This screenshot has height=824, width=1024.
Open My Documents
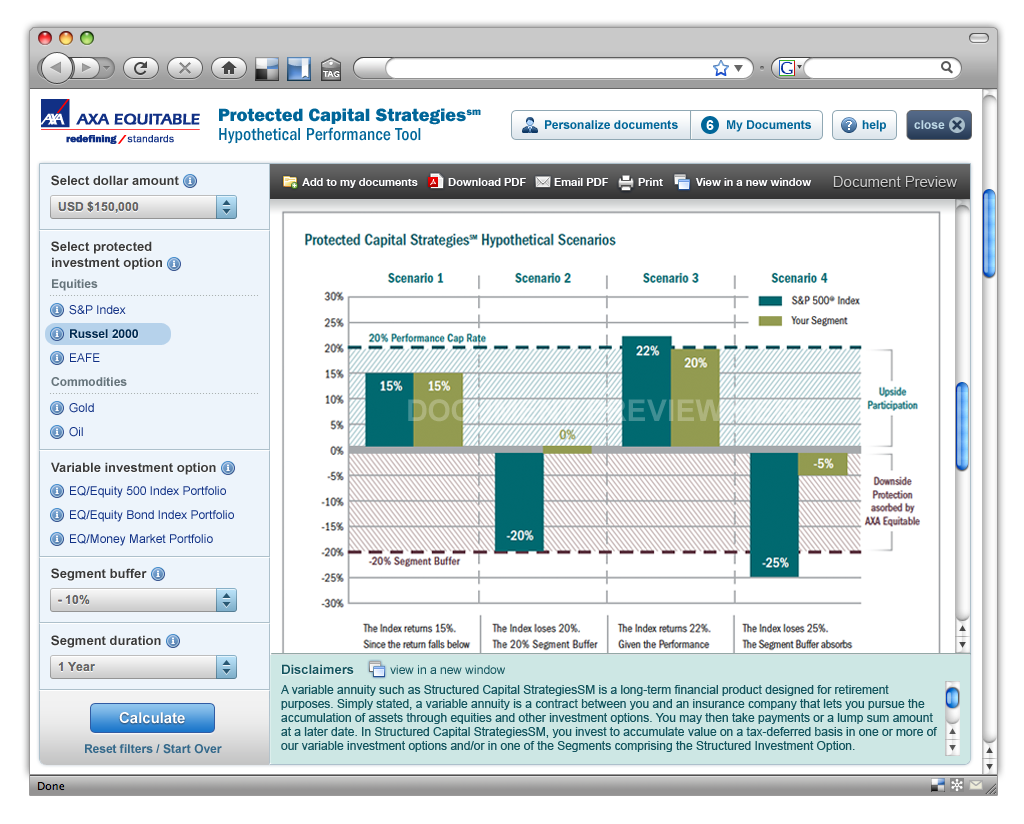(756, 125)
